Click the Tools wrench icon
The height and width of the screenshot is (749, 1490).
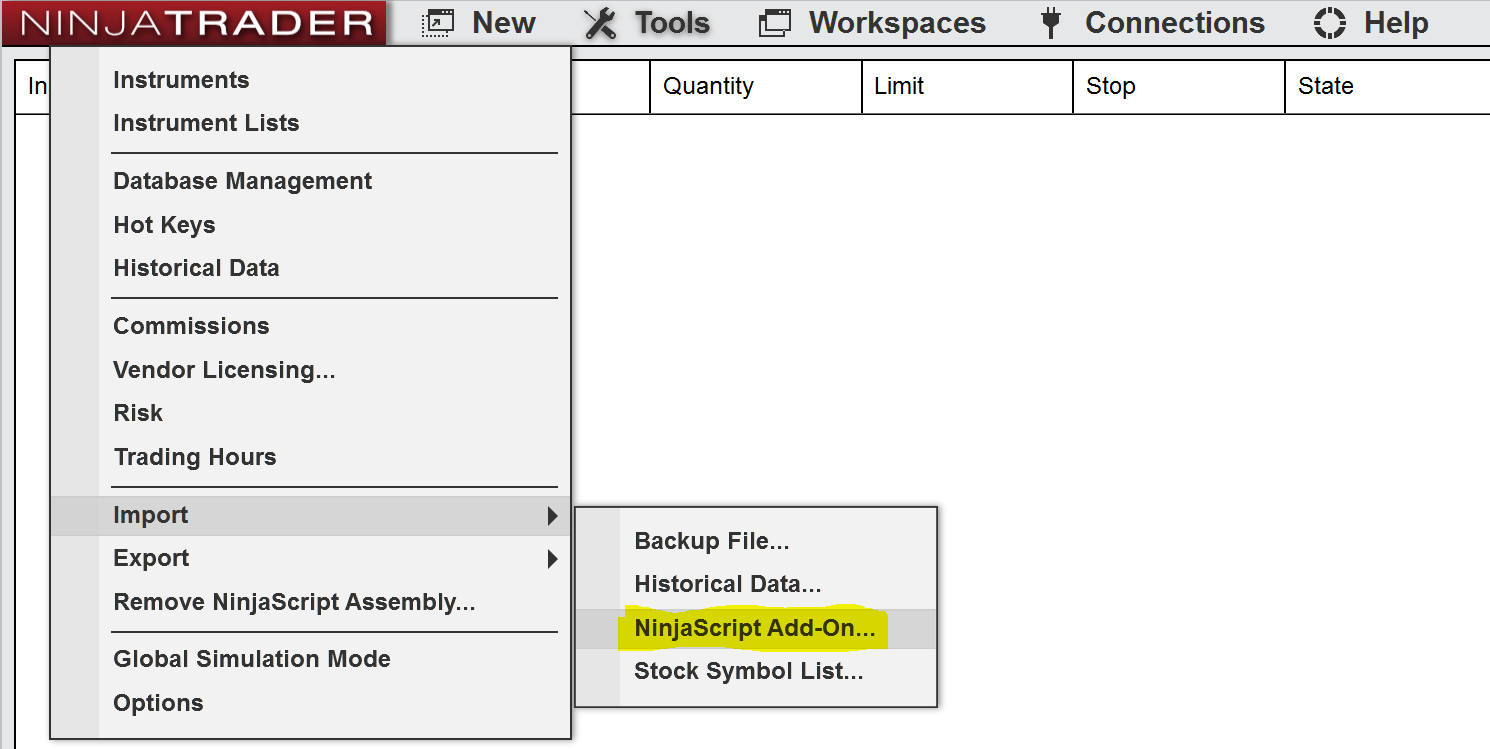click(x=600, y=23)
